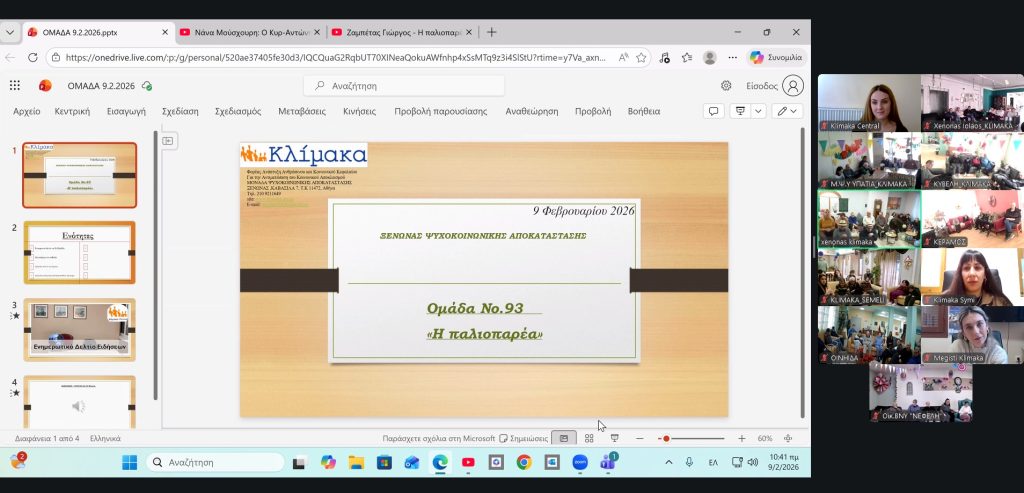
Task: Click the comments icon in the ribbon
Action: [713, 111]
